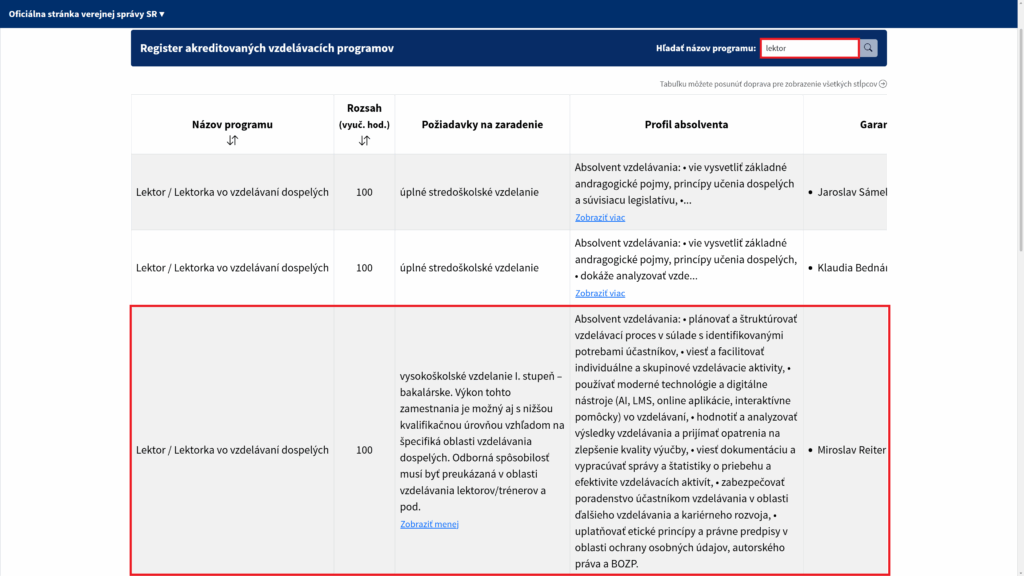Click the Hľadať názov programu label
This screenshot has width=1024, height=576.
(705, 48)
